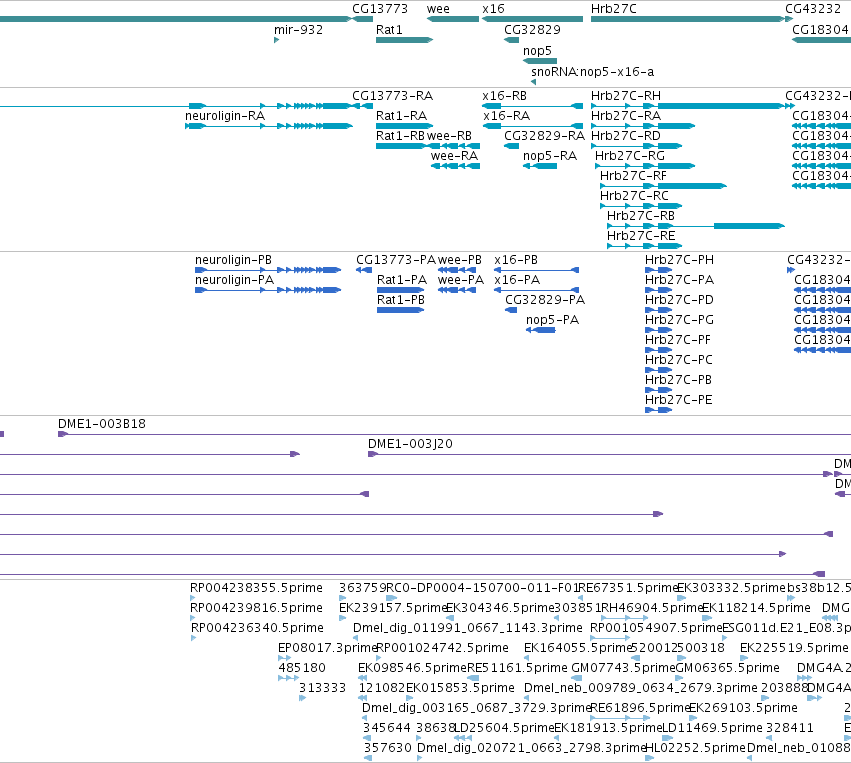Image resolution: width=851 pixels, height=763 pixels.
Task: Click the CG32829 gene label
Action: (532, 30)
